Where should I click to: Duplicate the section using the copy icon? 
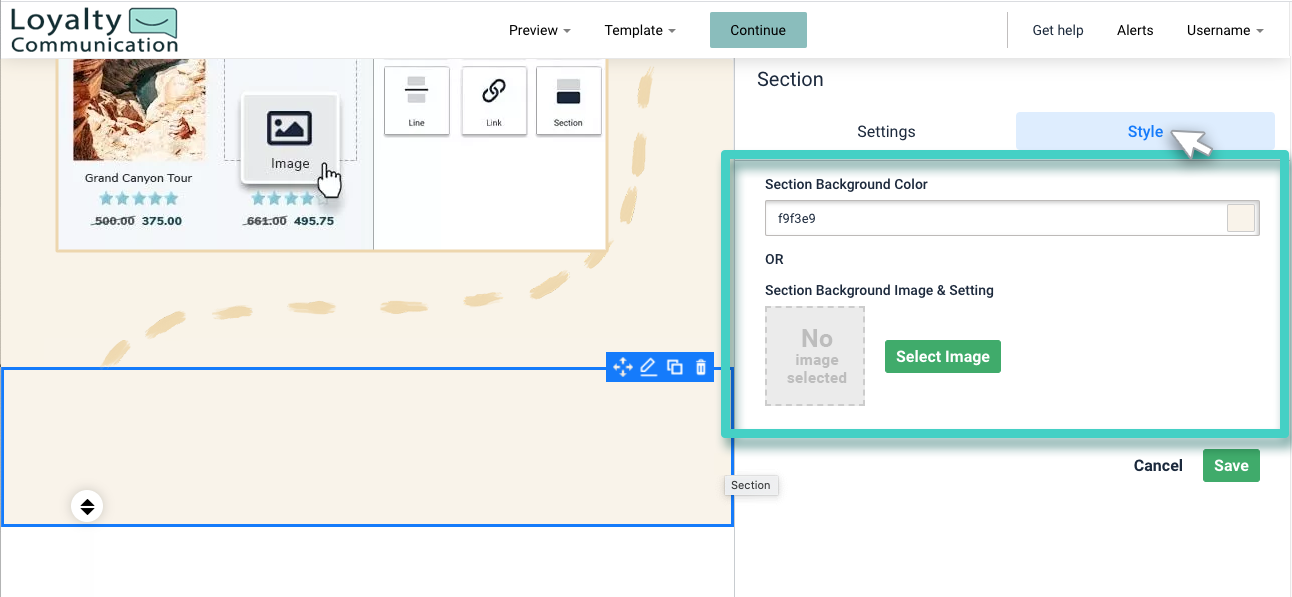[x=674, y=367]
